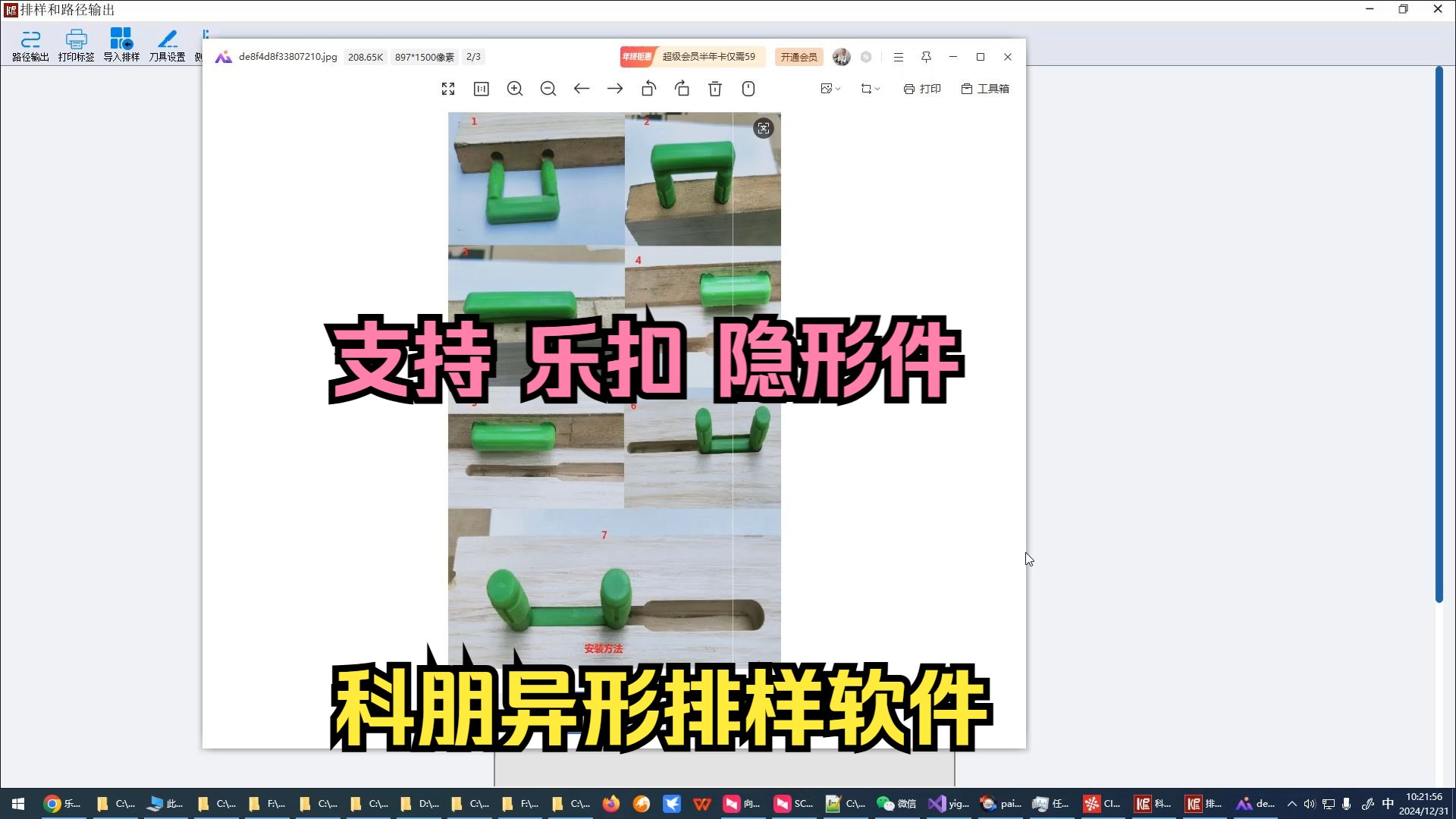Image resolution: width=1456 pixels, height=819 pixels.
Task: Open 微信 WeChat from taskbar
Action: coord(896,804)
